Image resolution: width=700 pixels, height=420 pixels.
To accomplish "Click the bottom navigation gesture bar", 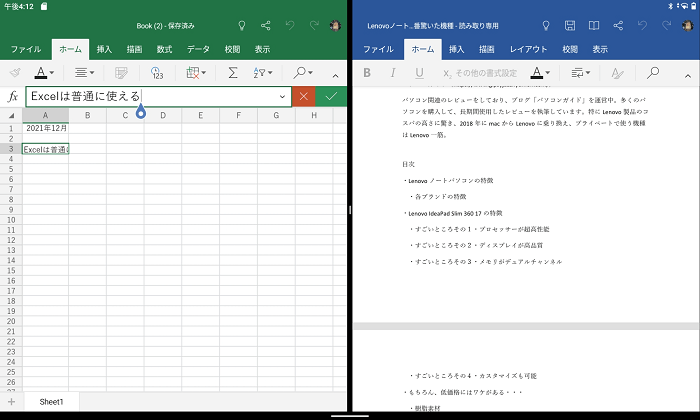I will pyautogui.click(x=350, y=416).
